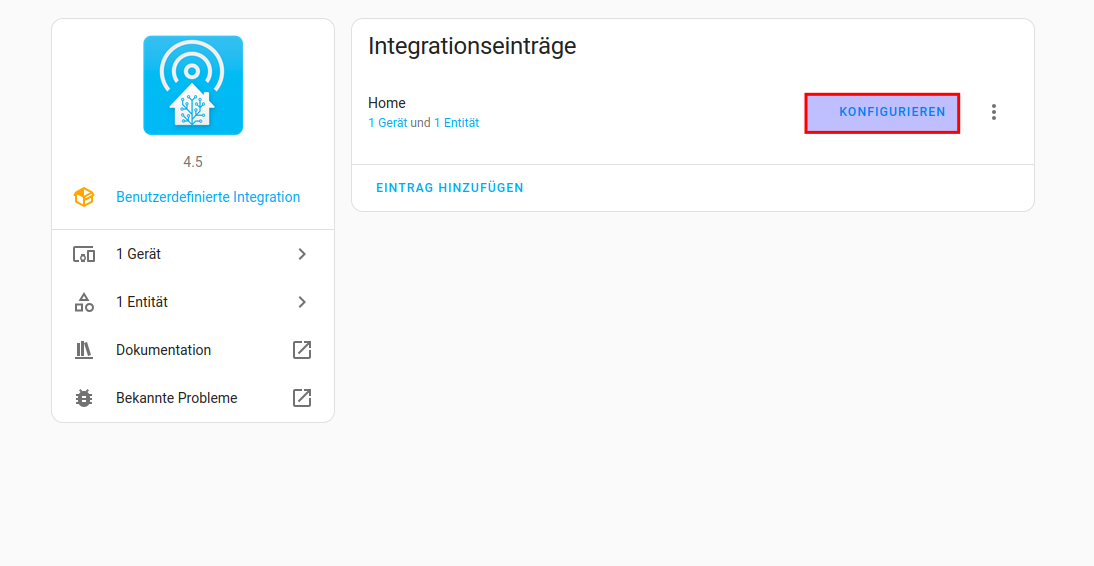Expand the chevron beside sidebar 1 Gerät
Viewport: 1094px width, 566px height.
[302, 254]
